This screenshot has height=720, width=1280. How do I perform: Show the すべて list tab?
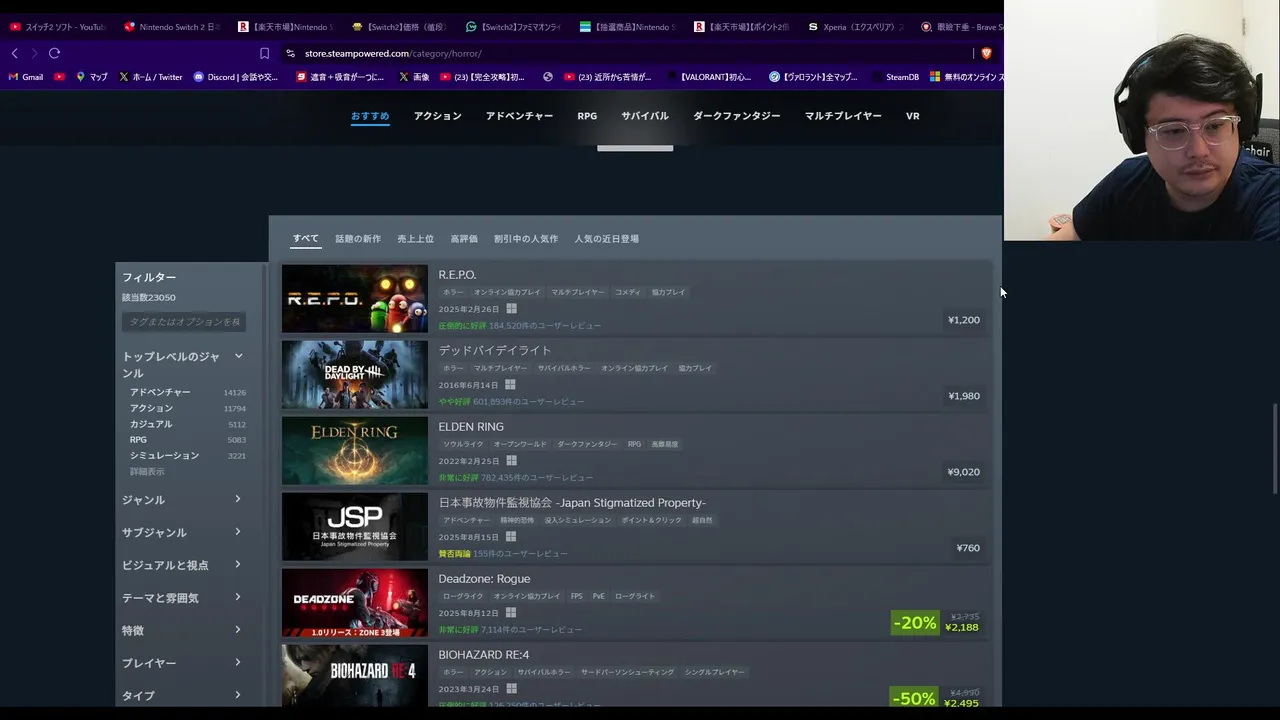click(x=306, y=239)
